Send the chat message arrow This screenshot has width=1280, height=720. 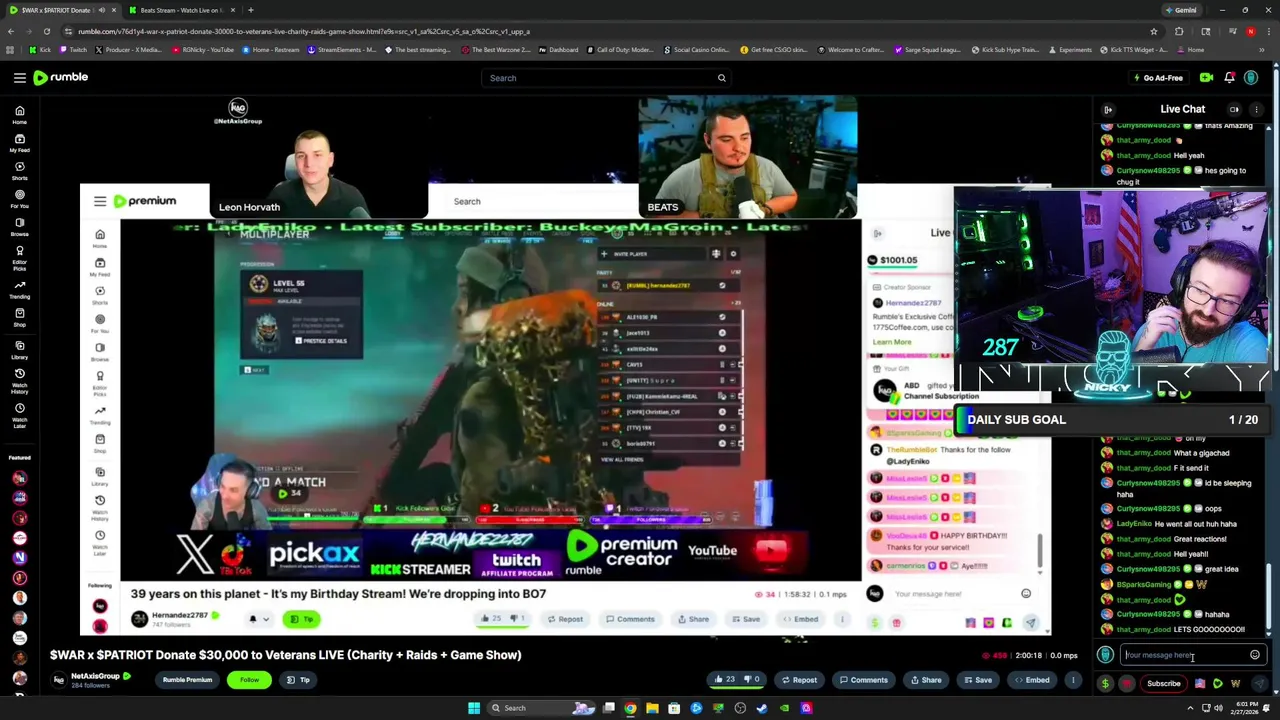[1259, 684]
